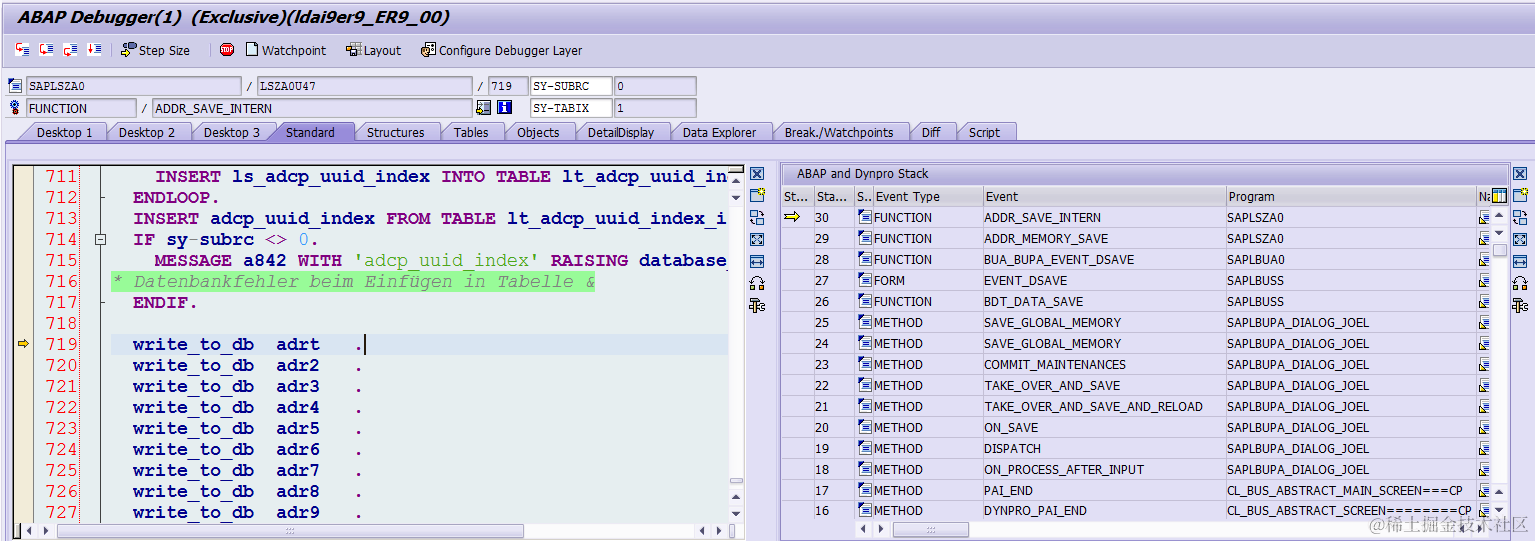The width and height of the screenshot is (1535, 541).
Task: Click the navigation icon in ADDR_MEMORY_SAVE row
Action: tap(1484, 238)
